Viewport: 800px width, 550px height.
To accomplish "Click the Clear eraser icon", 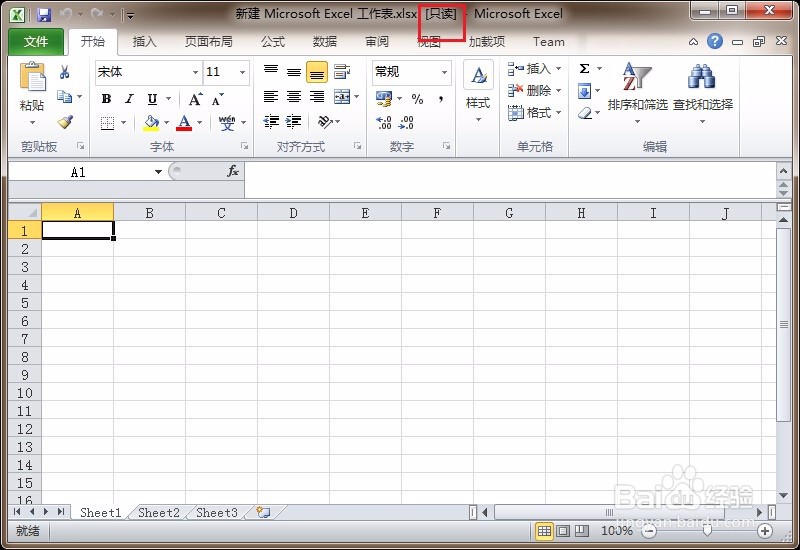I will 585,113.
